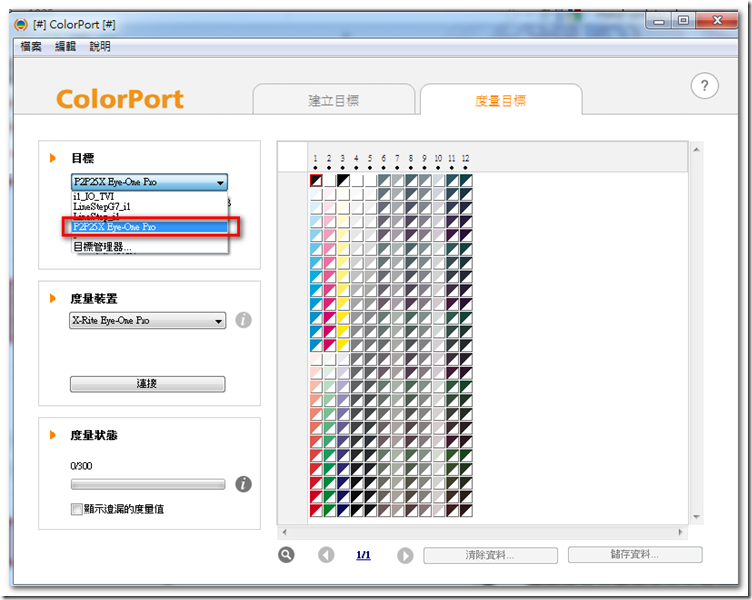Open the help question mark icon
This screenshot has width=752, height=600.
[704, 86]
